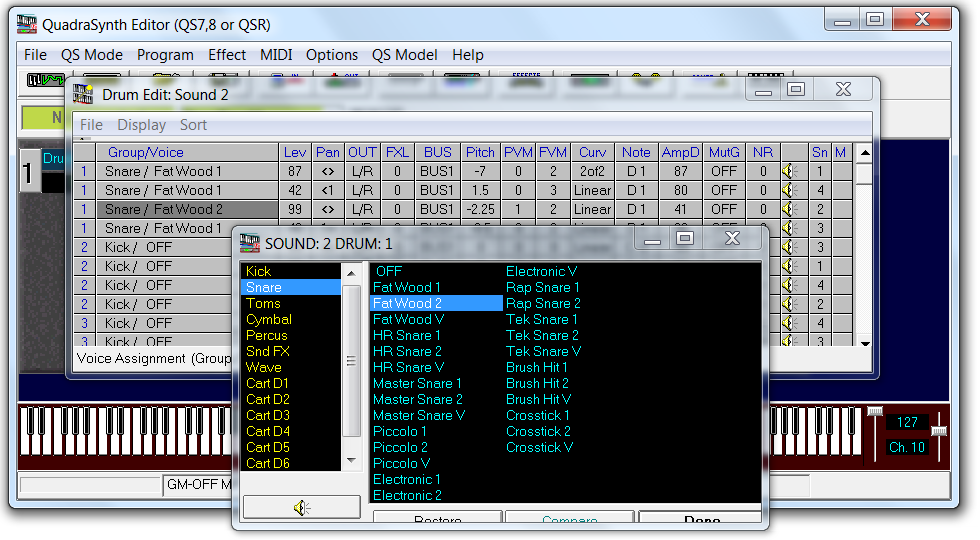980x540 pixels.
Task: Click speaker icon in Fat Wood 2 row
Action: [790, 210]
